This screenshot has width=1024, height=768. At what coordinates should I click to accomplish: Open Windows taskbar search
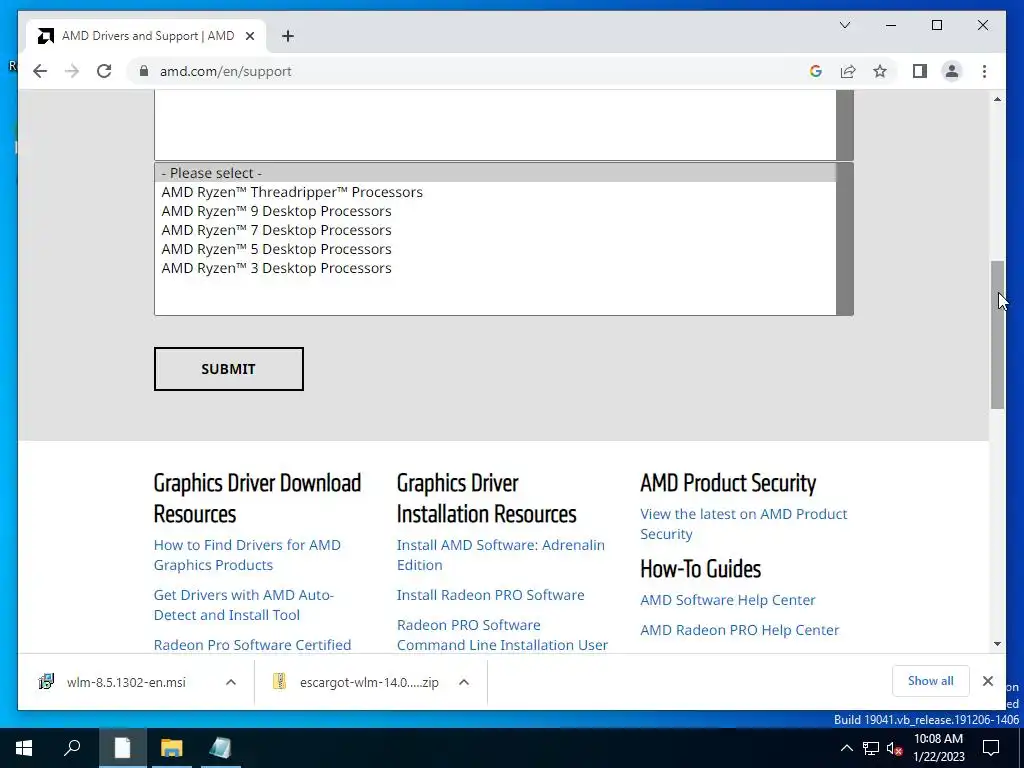click(x=72, y=748)
